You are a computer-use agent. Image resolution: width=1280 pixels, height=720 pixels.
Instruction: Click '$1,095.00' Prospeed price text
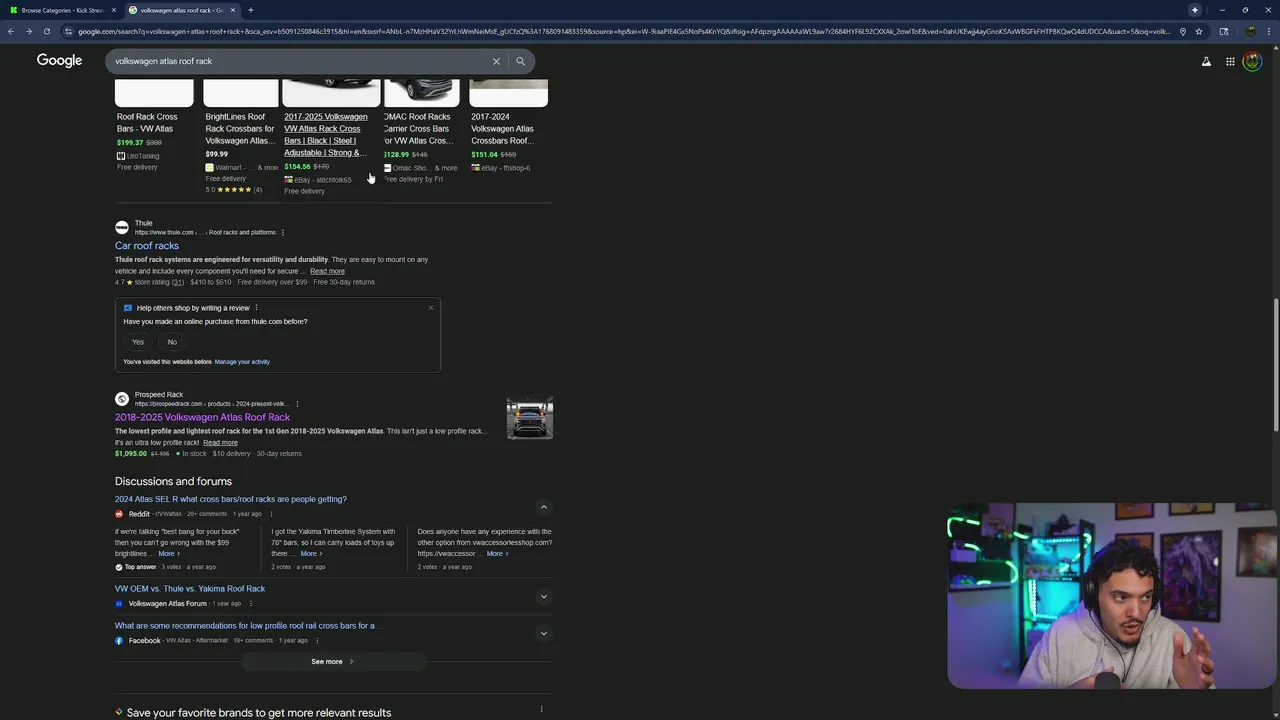[131, 454]
